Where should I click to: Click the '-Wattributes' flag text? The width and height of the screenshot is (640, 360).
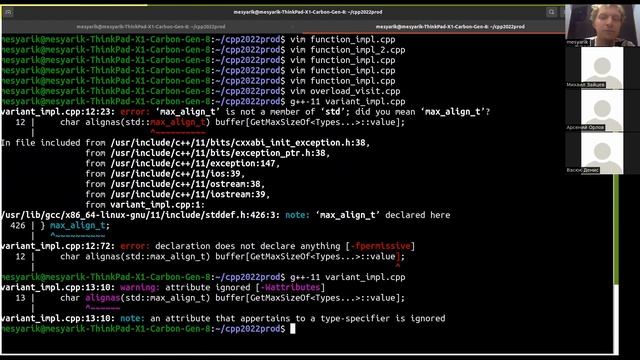click(290, 287)
